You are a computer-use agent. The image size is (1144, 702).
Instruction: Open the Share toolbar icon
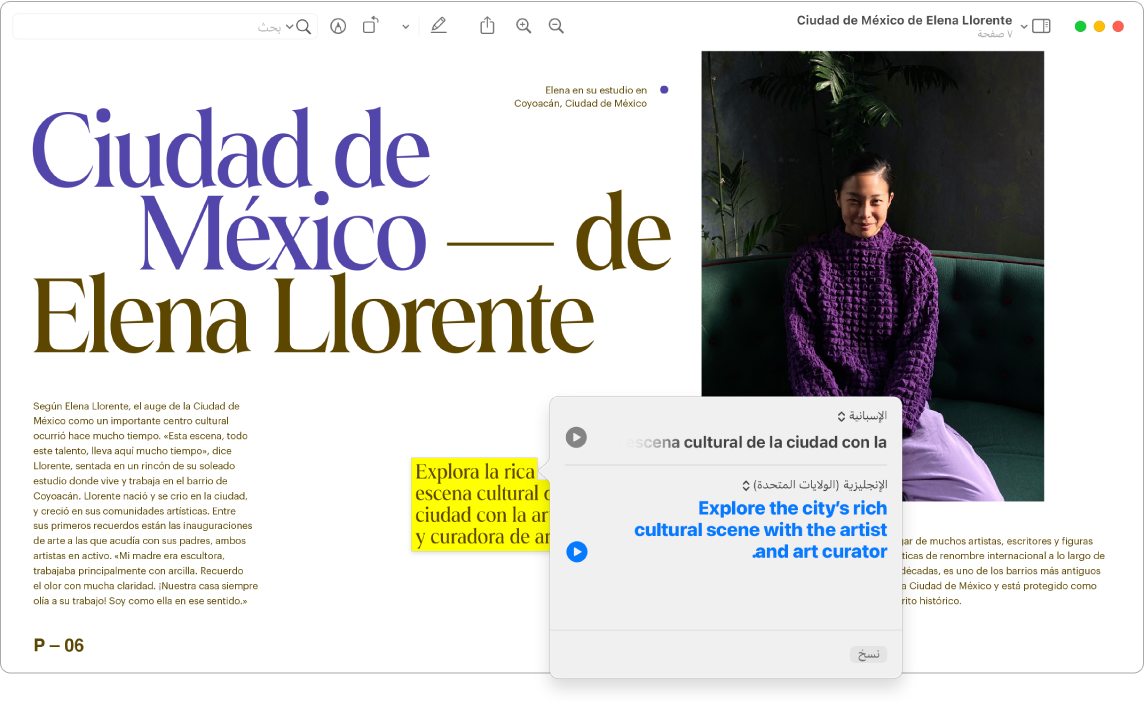[487, 26]
